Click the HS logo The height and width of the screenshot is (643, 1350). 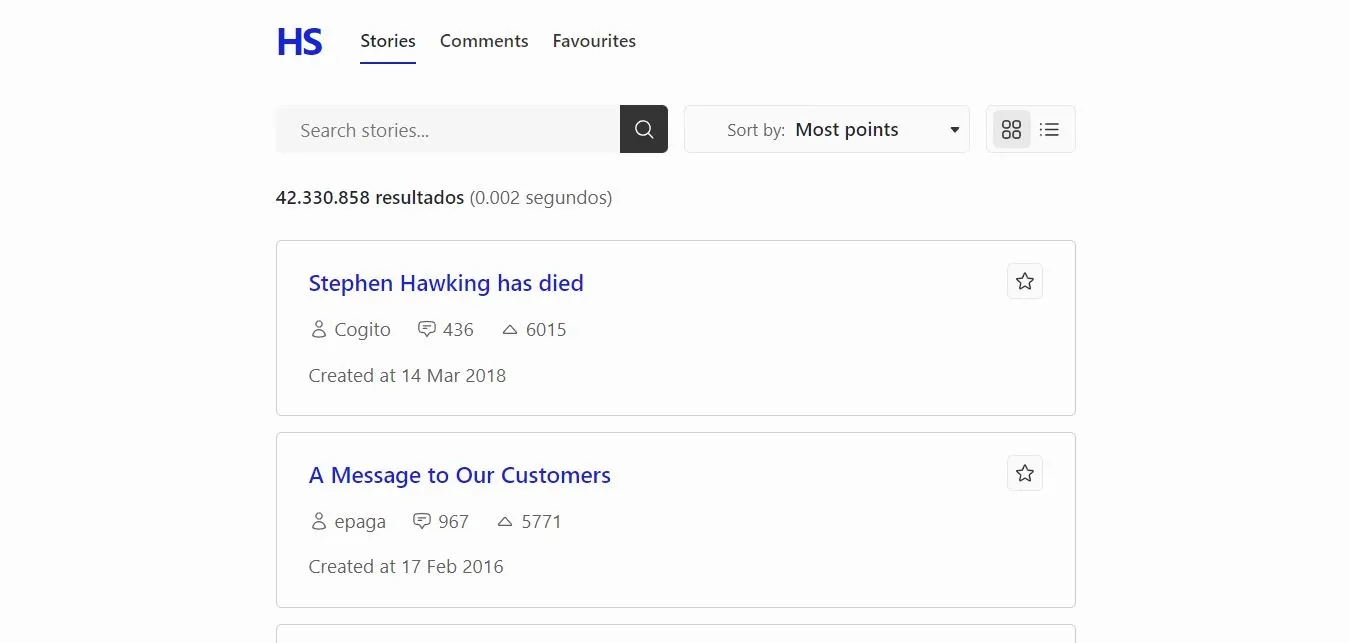click(299, 42)
